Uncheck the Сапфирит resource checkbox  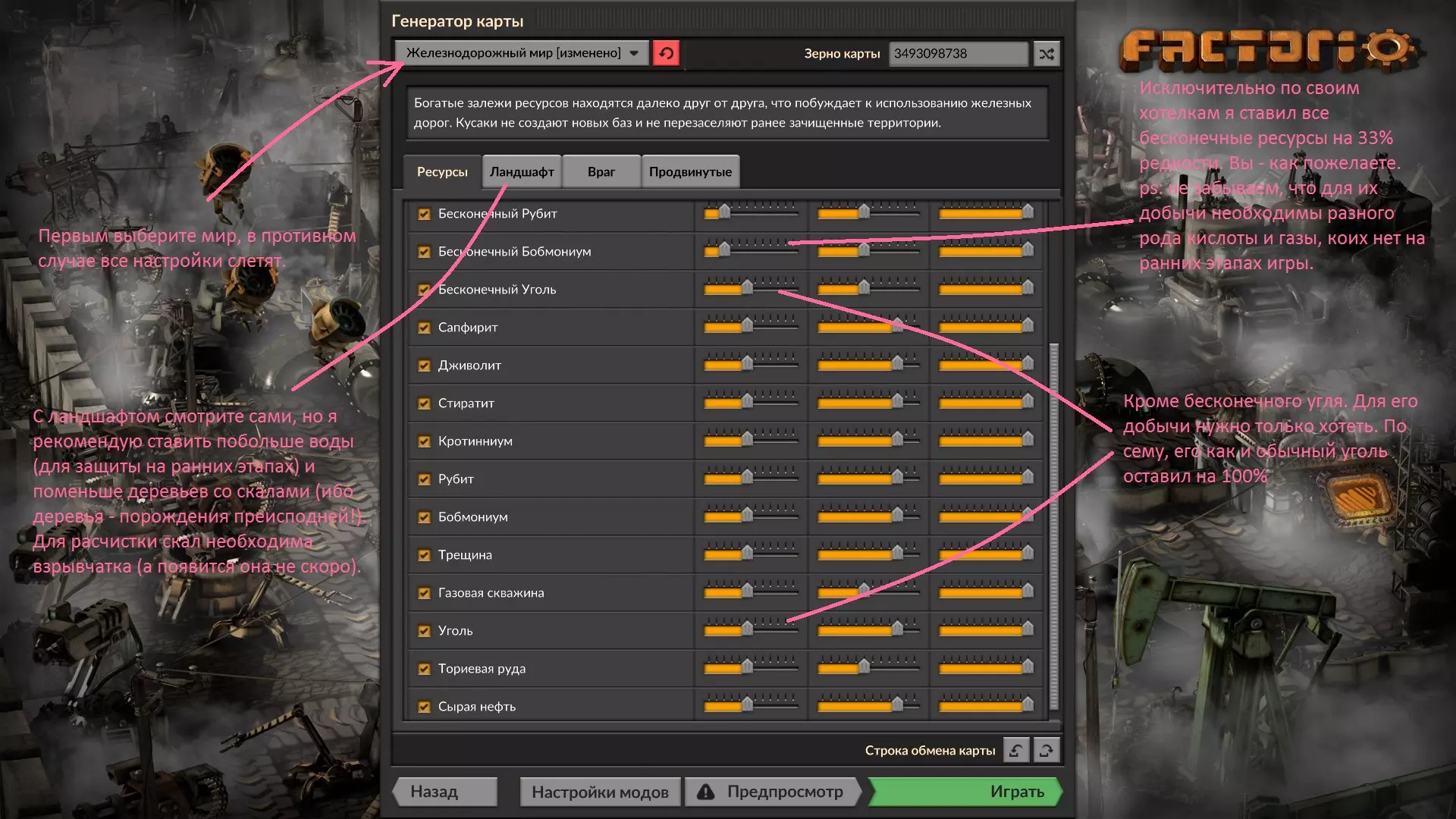(424, 328)
